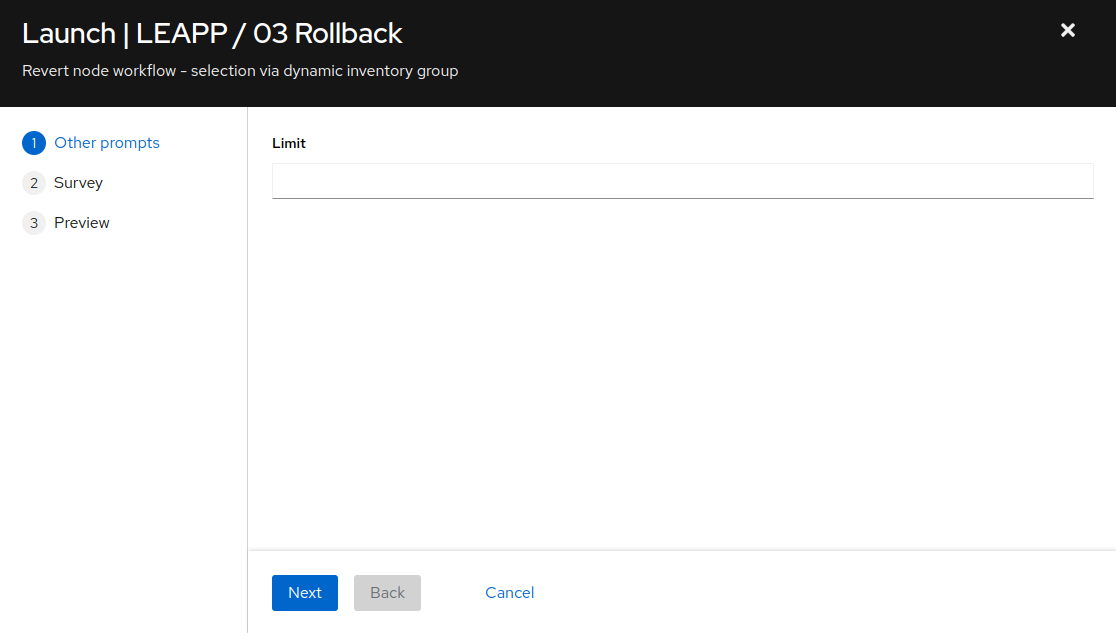Click the Limit field label

click(289, 143)
